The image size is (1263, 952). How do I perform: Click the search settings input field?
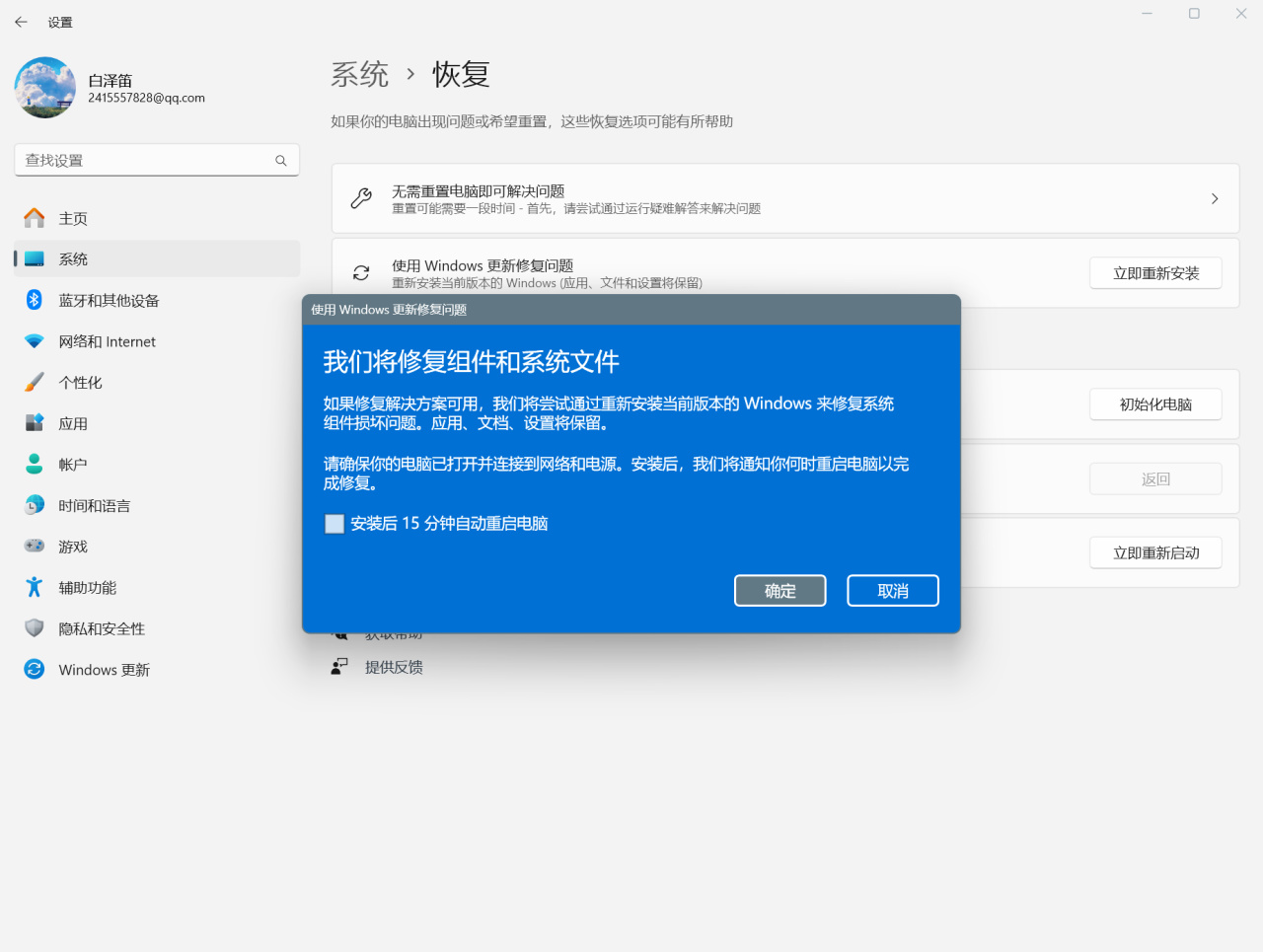click(x=157, y=161)
